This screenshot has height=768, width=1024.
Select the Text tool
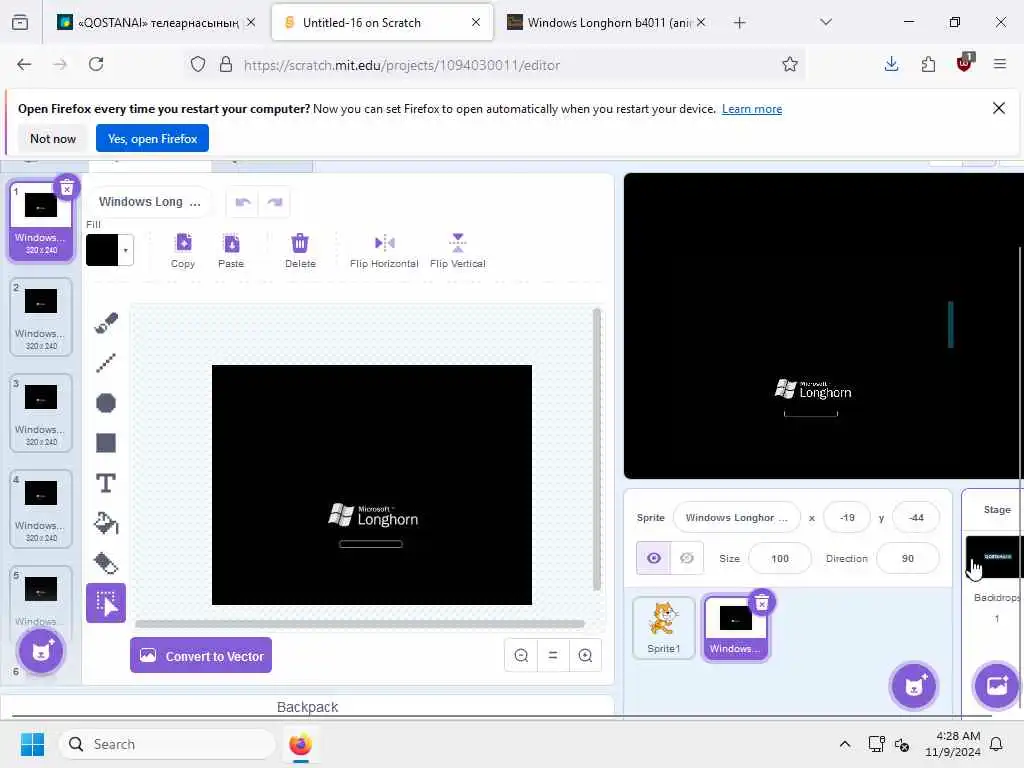point(106,483)
